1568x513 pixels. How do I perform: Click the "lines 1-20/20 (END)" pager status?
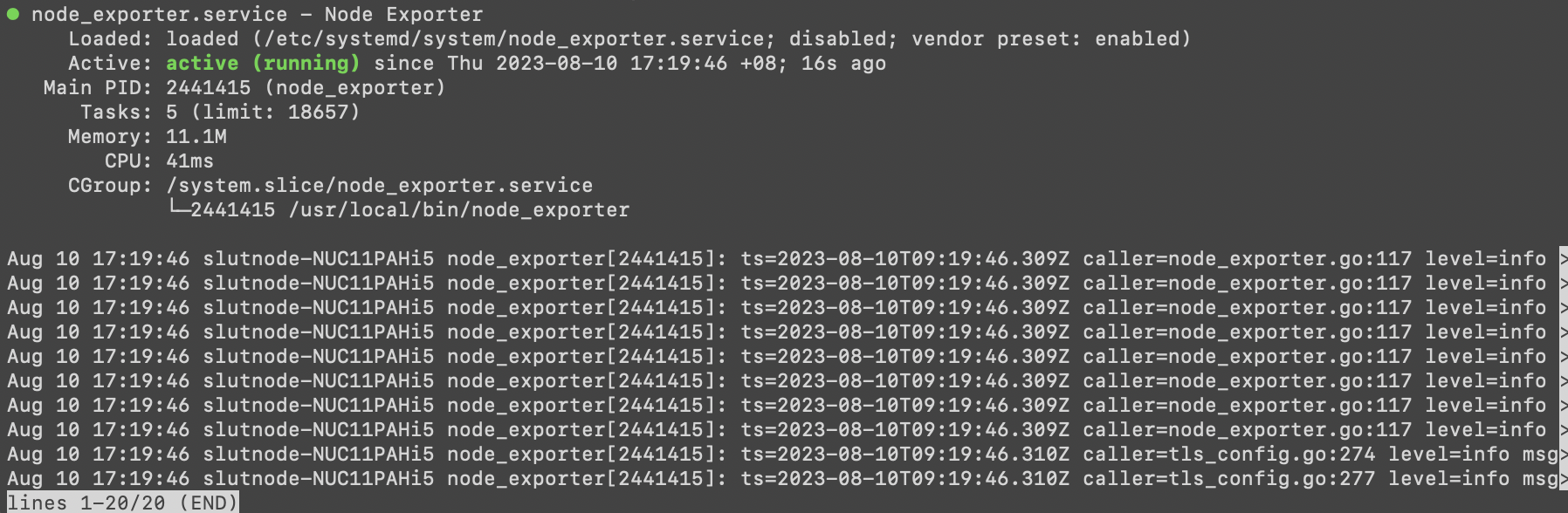[x=122, y=503]
